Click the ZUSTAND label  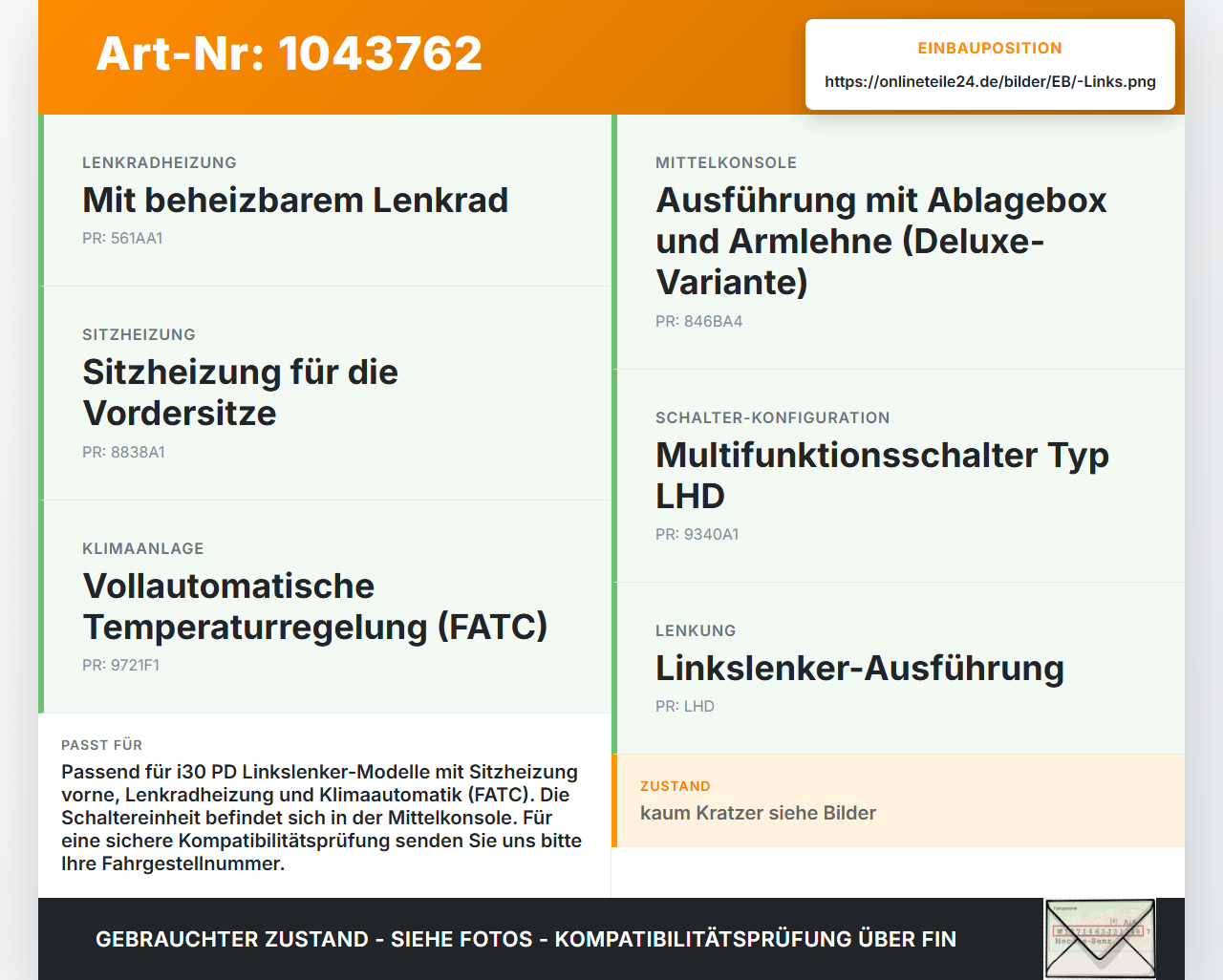676,786
